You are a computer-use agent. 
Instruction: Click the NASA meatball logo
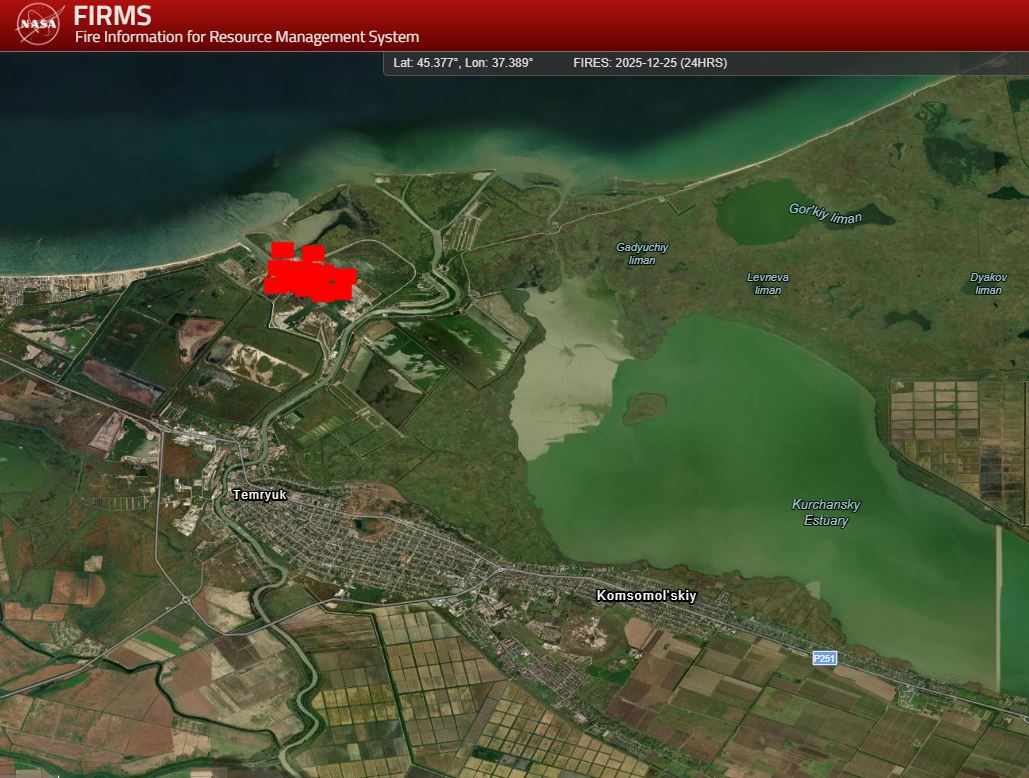[x=40, y=24]
